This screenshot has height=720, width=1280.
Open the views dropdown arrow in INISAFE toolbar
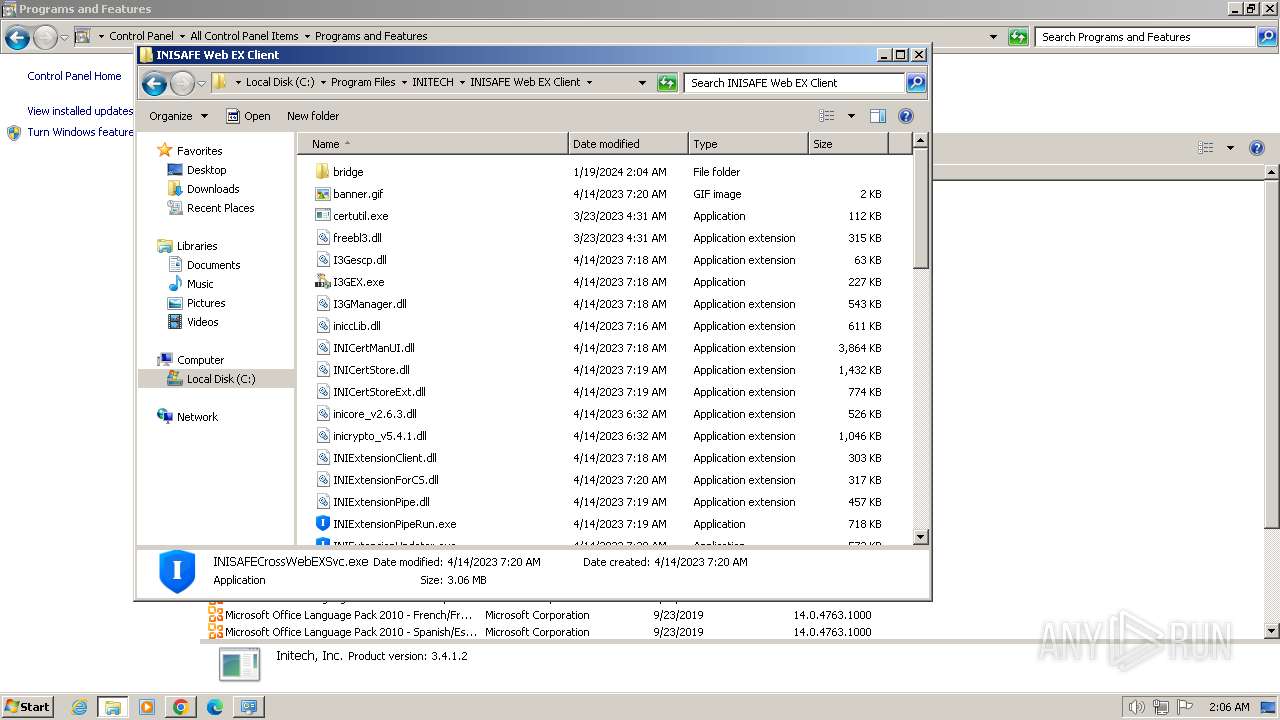851,116
